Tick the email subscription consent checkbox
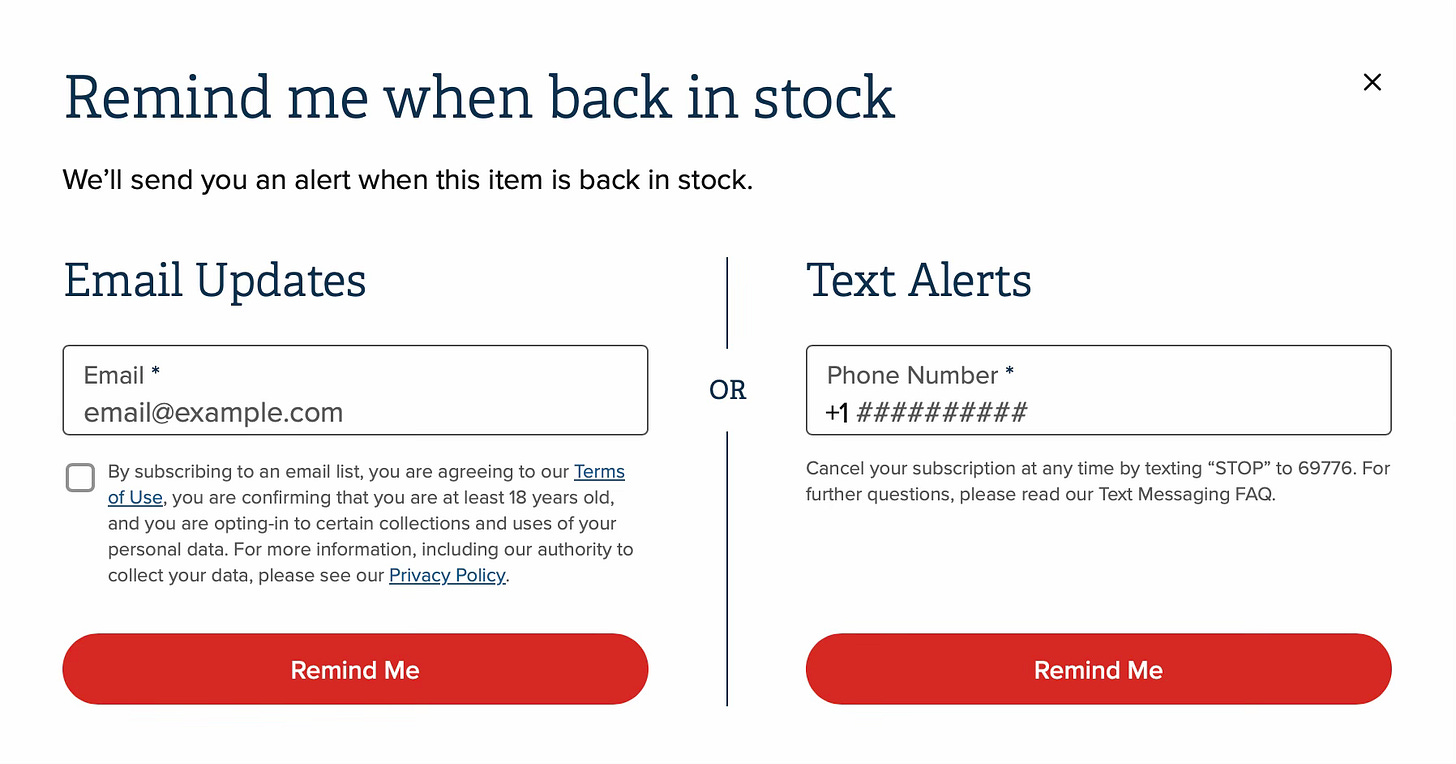Screen dimensions: 1456x764 [80, 477]
